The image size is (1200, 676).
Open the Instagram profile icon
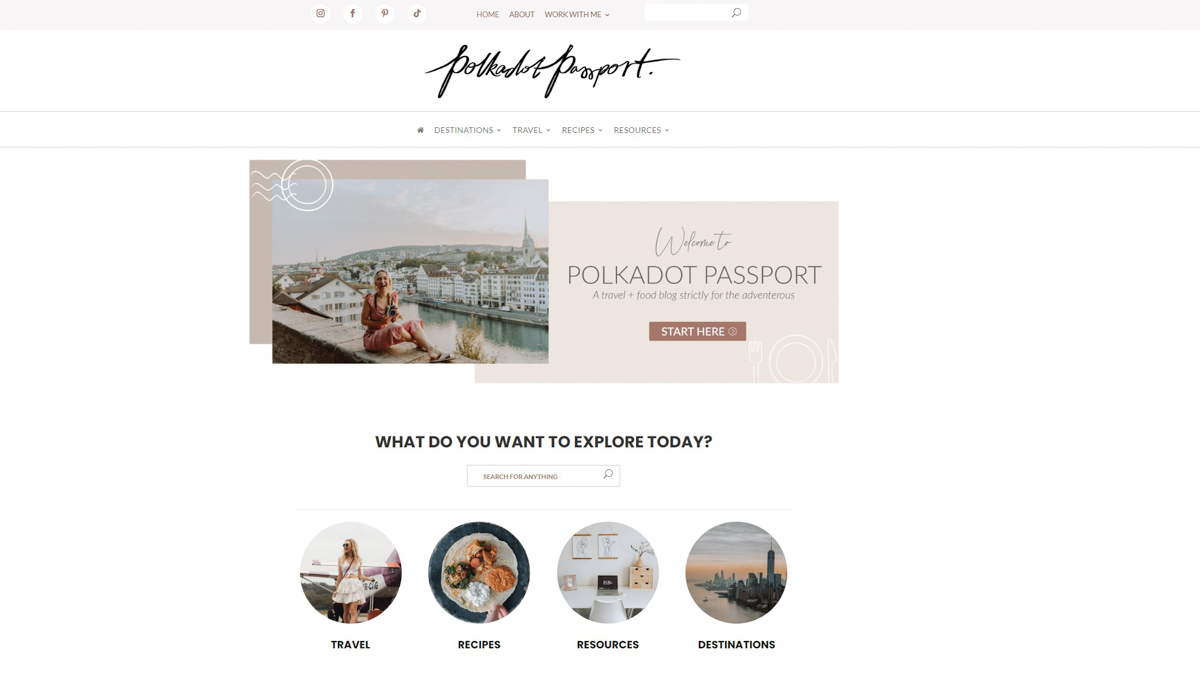tap(320, 13)
